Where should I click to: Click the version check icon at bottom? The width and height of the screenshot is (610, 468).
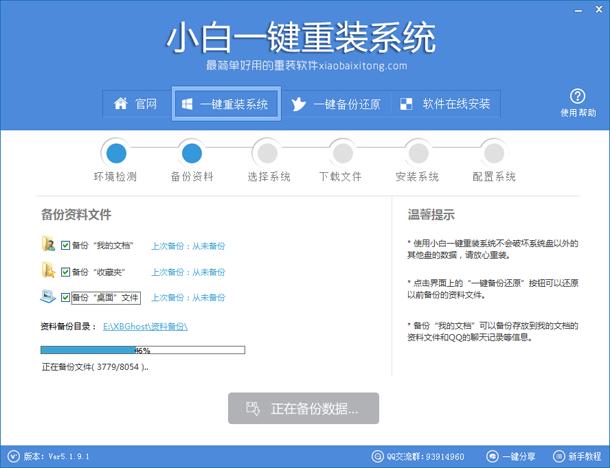pos(13,456)
